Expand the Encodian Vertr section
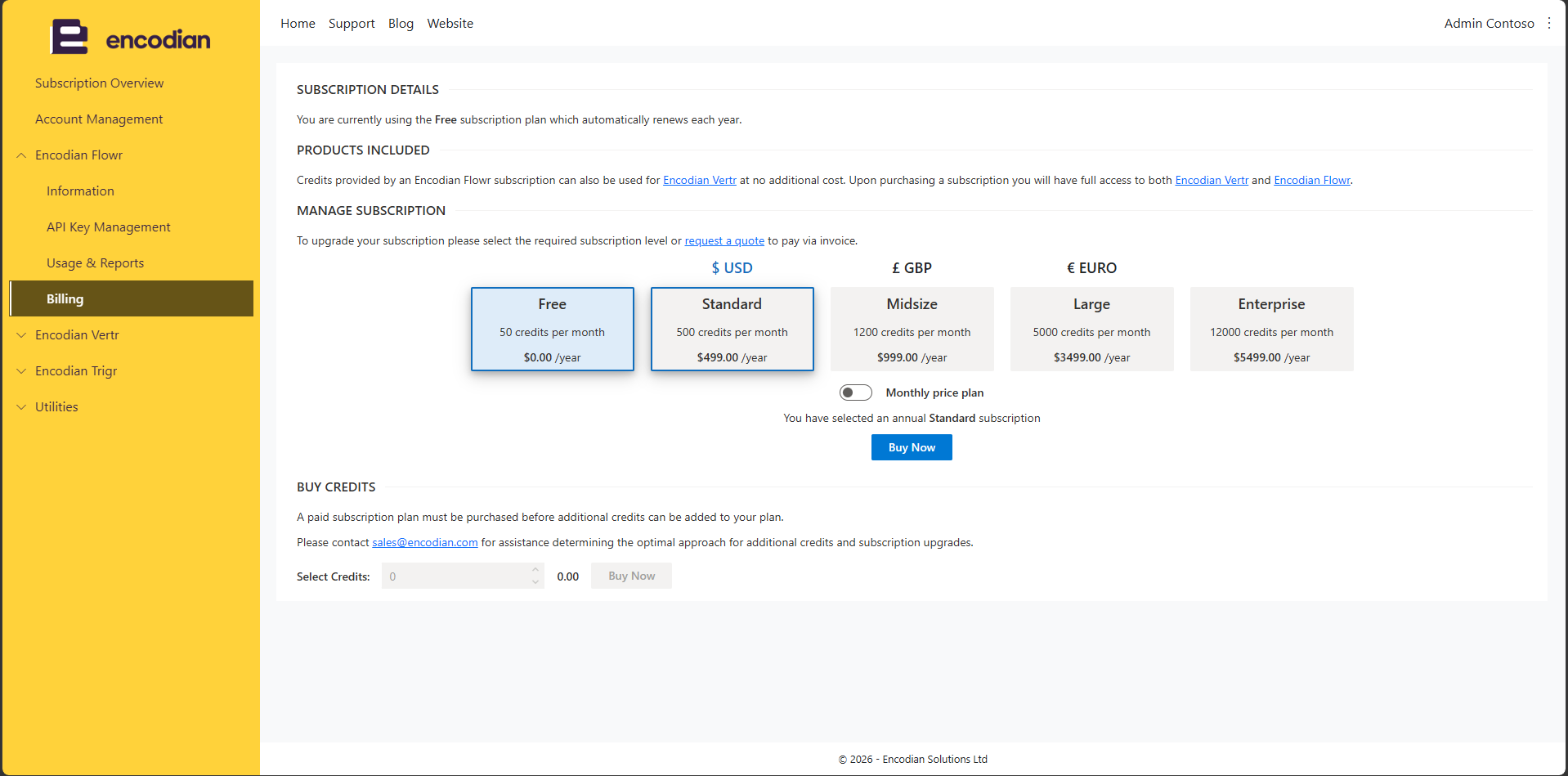This screenshot has height=776, width=1568. (21, 335)
